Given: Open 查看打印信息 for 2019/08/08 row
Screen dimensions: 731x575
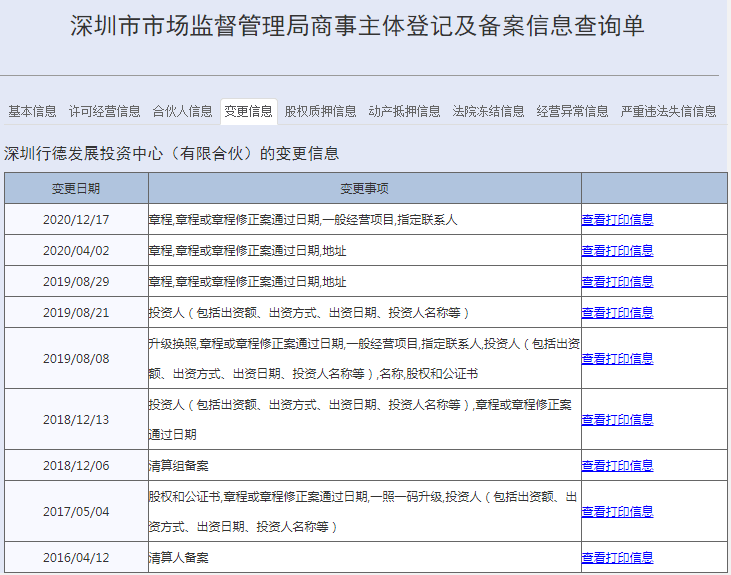Looking at the screenshot, I should [617, 358].
